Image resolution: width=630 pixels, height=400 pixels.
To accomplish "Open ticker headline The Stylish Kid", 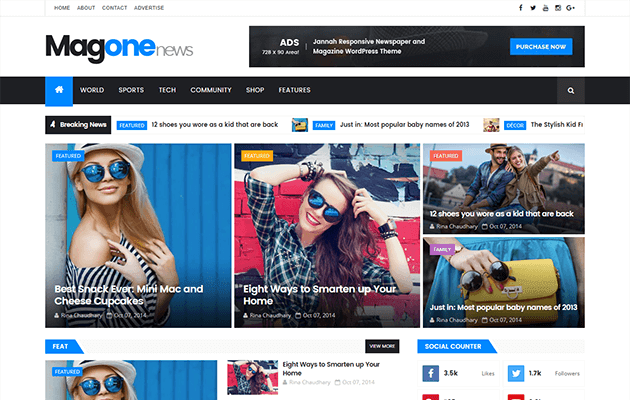I will (x=557, y=125).
